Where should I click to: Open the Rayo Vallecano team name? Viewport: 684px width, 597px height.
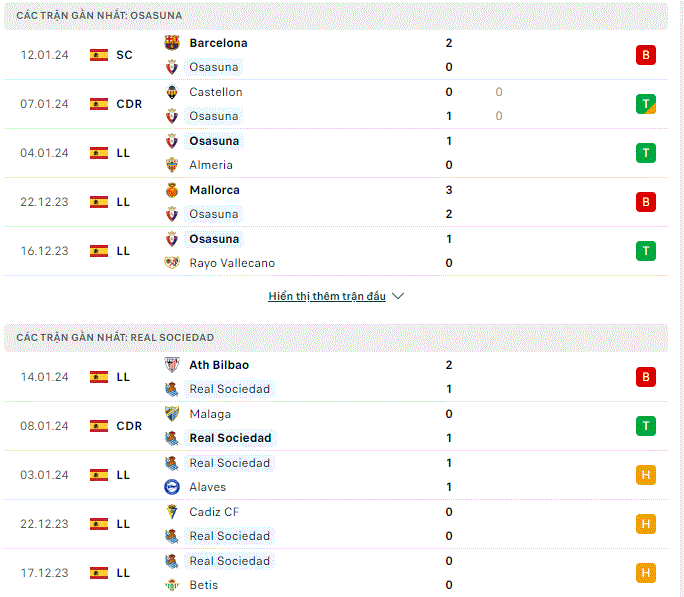pyautogui.click(x=232, y=263)
